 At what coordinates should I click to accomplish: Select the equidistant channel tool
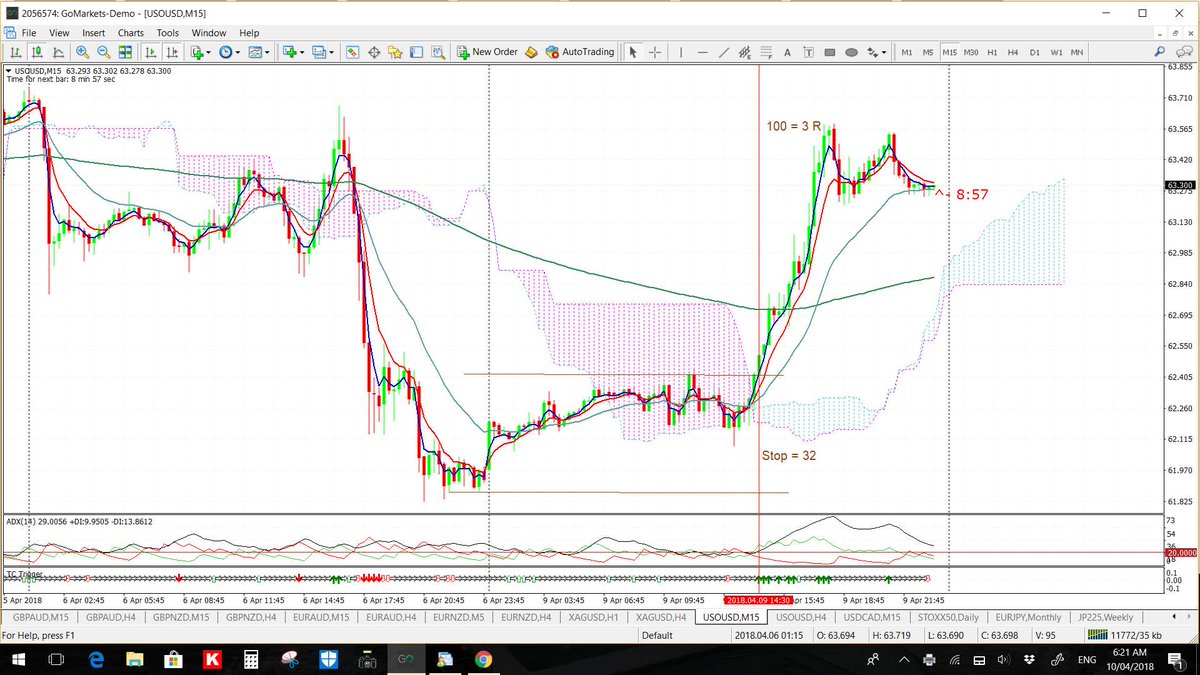pyautogui.click(x=745, y=51)
